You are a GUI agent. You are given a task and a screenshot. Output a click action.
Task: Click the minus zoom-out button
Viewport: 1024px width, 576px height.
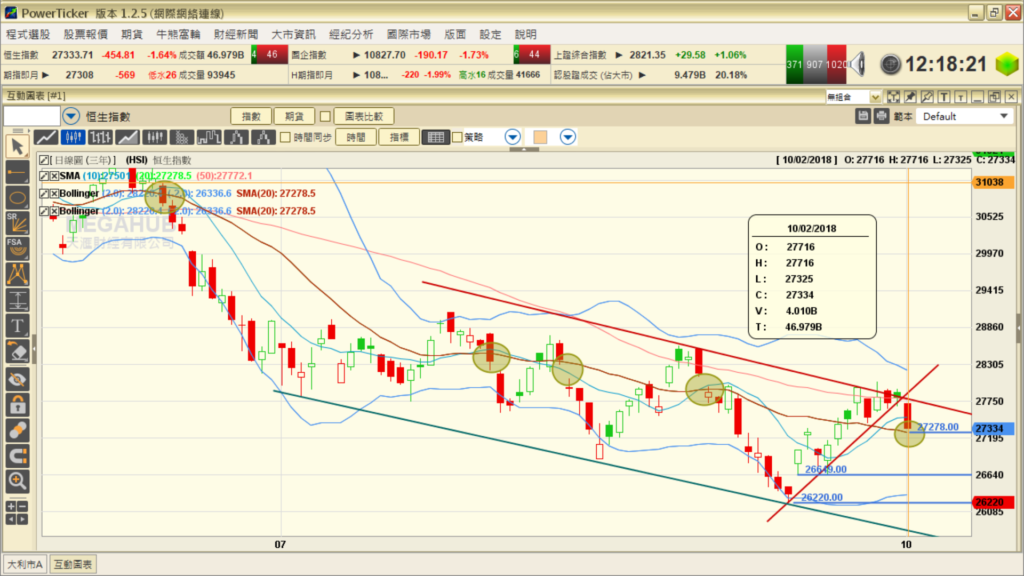pos(24,506)
